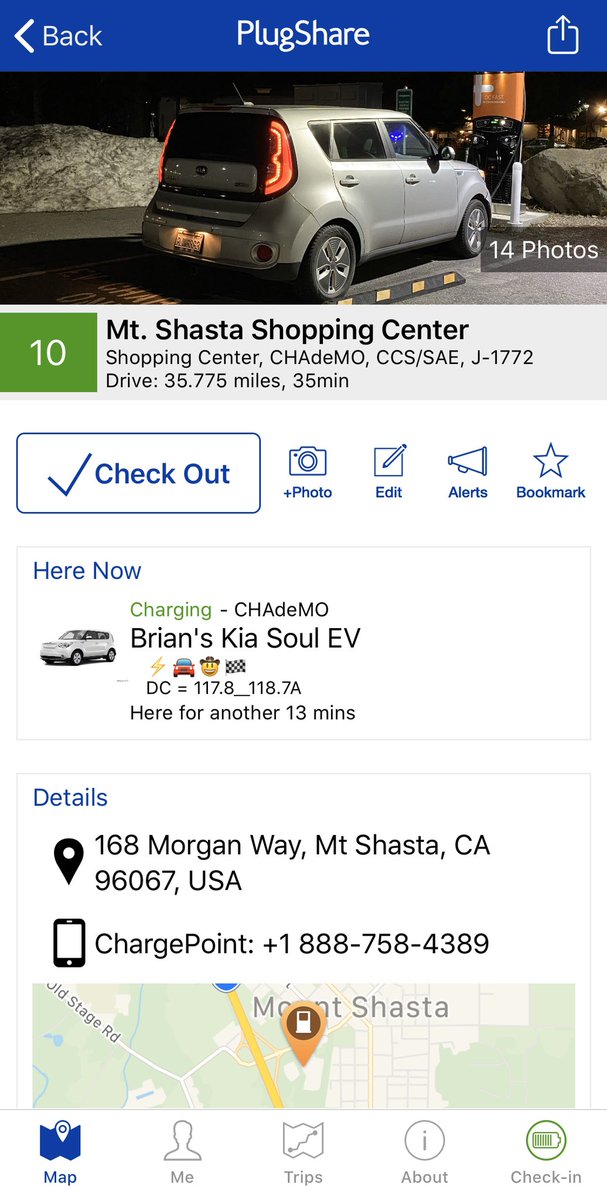The height and width of the screenshot is (1200, 607).
Task: Open the Trips tab
Action: point(303,1153)
